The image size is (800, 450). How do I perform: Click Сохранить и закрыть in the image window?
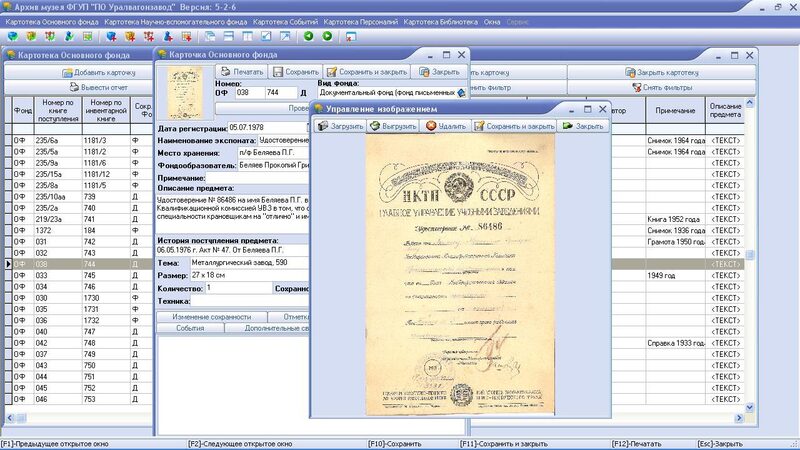tap(514, 126)
